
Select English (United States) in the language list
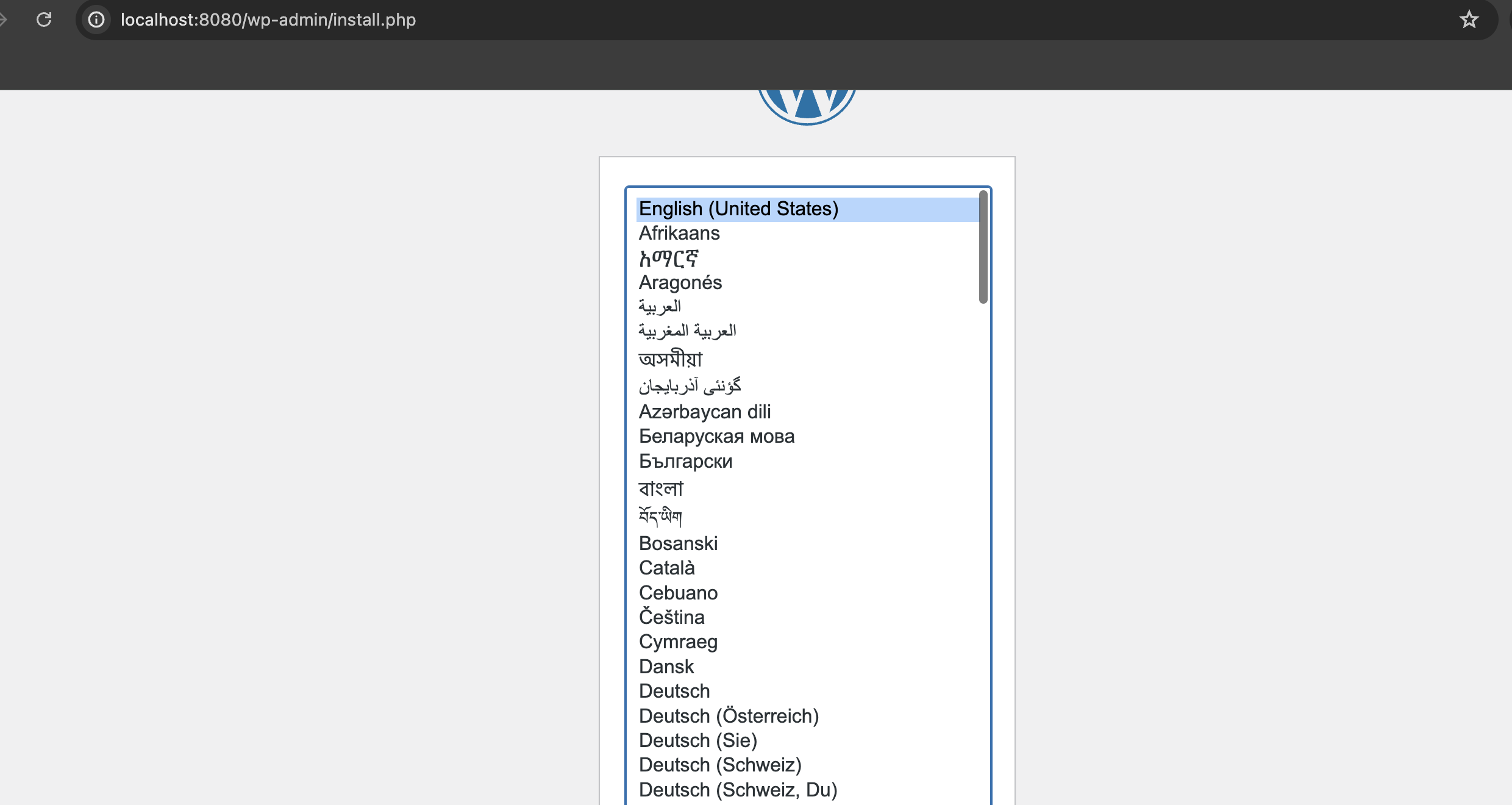tap(738, 208)
